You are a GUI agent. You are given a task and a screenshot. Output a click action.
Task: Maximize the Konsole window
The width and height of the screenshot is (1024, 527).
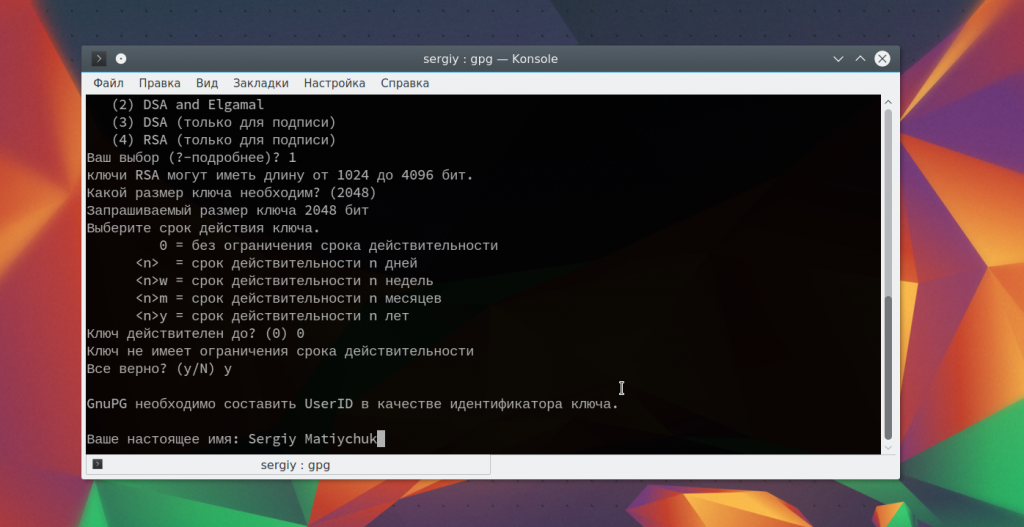coord(860,59)
